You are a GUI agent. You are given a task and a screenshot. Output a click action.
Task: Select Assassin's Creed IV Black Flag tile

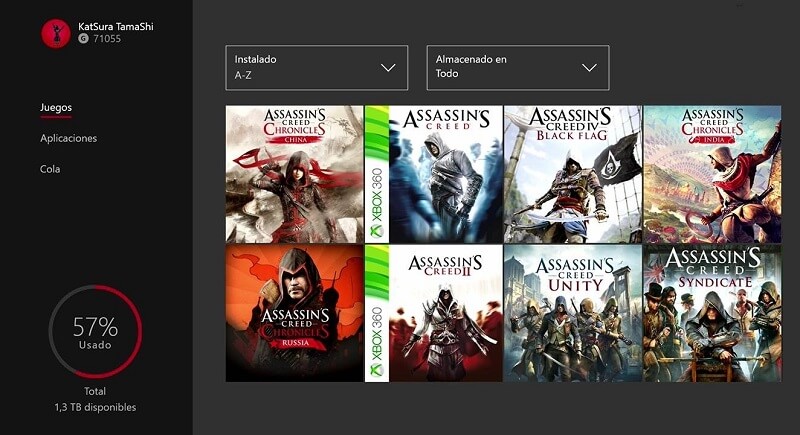pos(572,174)
